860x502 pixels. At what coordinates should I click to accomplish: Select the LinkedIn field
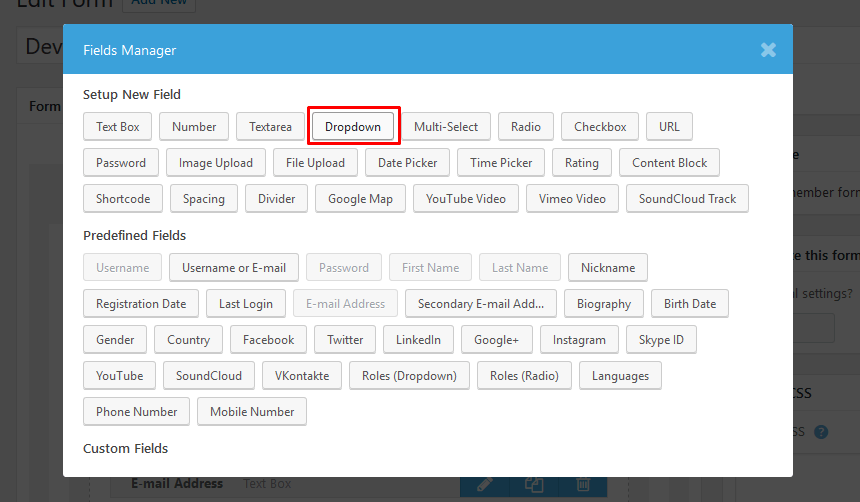[418, 340]
